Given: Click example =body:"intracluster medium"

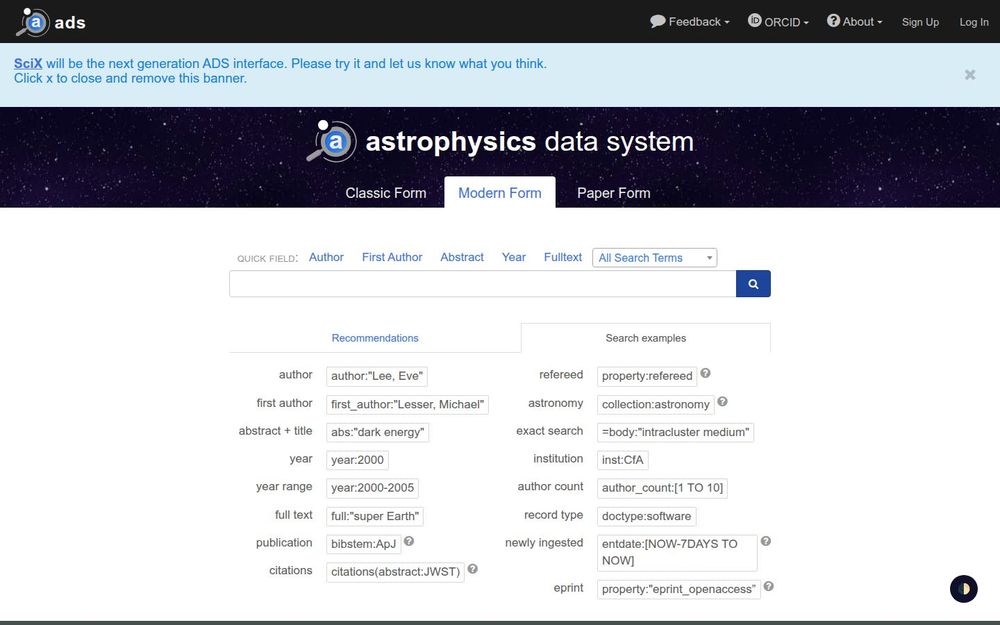Looking at the screenshot, I should [675, 432].
